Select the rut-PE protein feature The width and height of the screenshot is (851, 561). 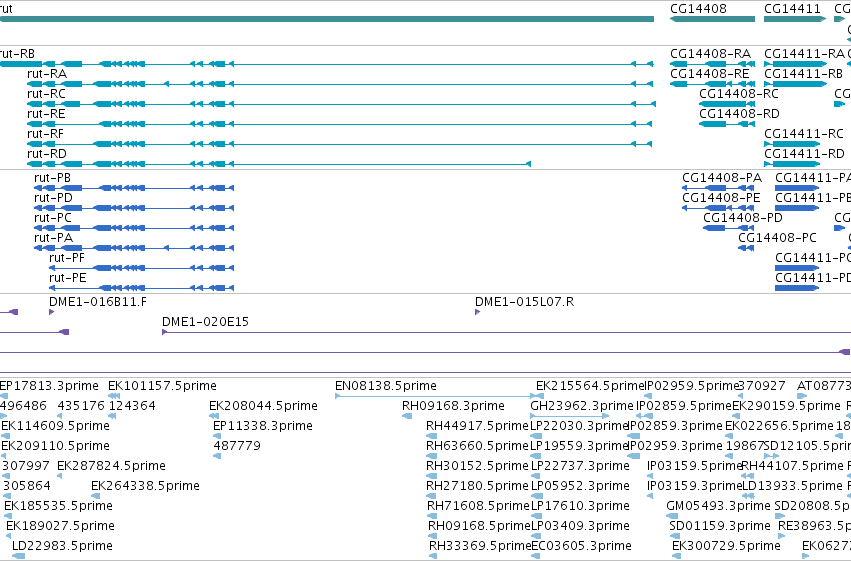142,288
